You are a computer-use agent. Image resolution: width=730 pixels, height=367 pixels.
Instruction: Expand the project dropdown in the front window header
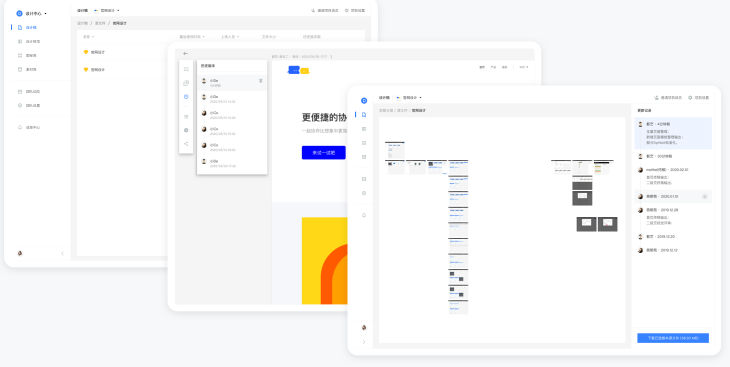(409, 98)
